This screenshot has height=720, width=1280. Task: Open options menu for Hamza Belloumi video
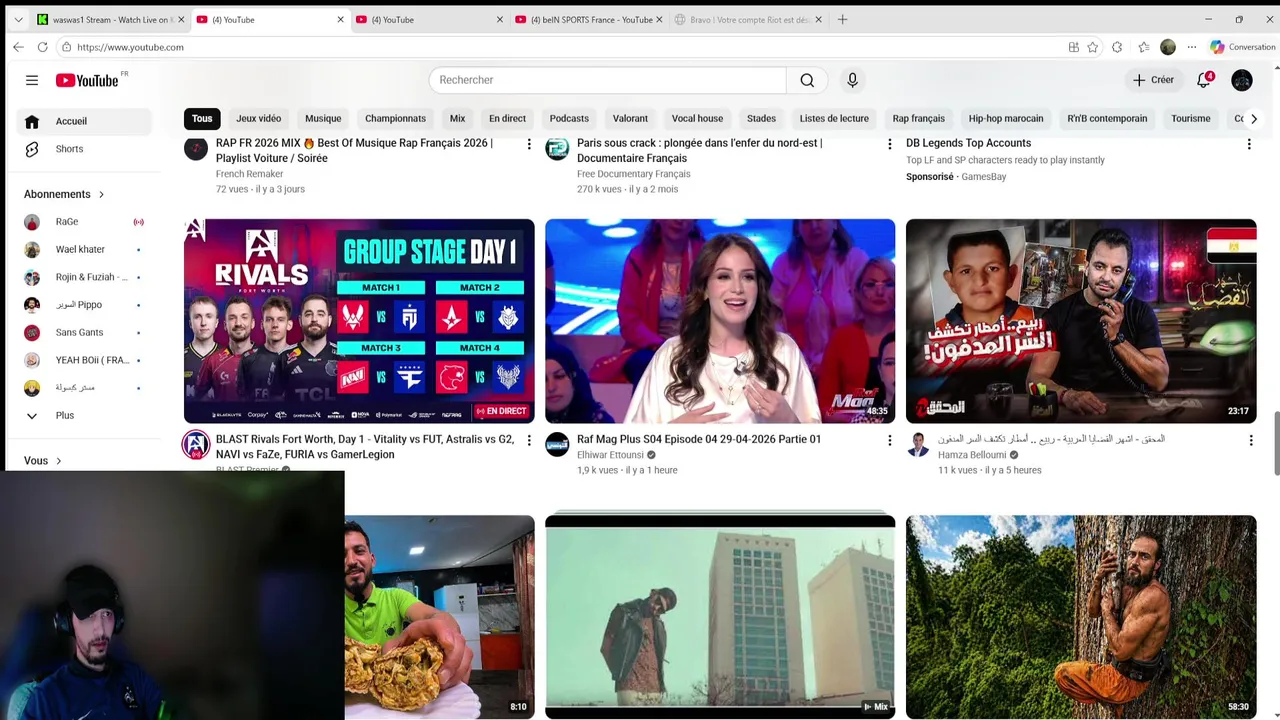click(1250, 440)
